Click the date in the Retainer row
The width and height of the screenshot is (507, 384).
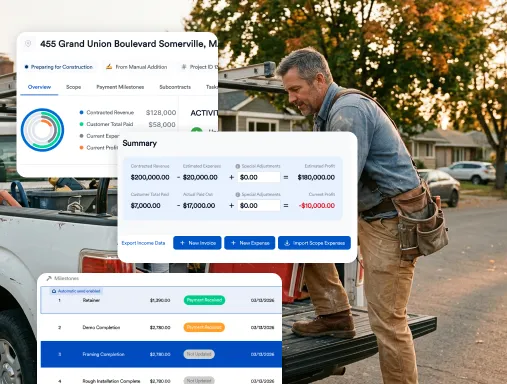tap(262, 300)
